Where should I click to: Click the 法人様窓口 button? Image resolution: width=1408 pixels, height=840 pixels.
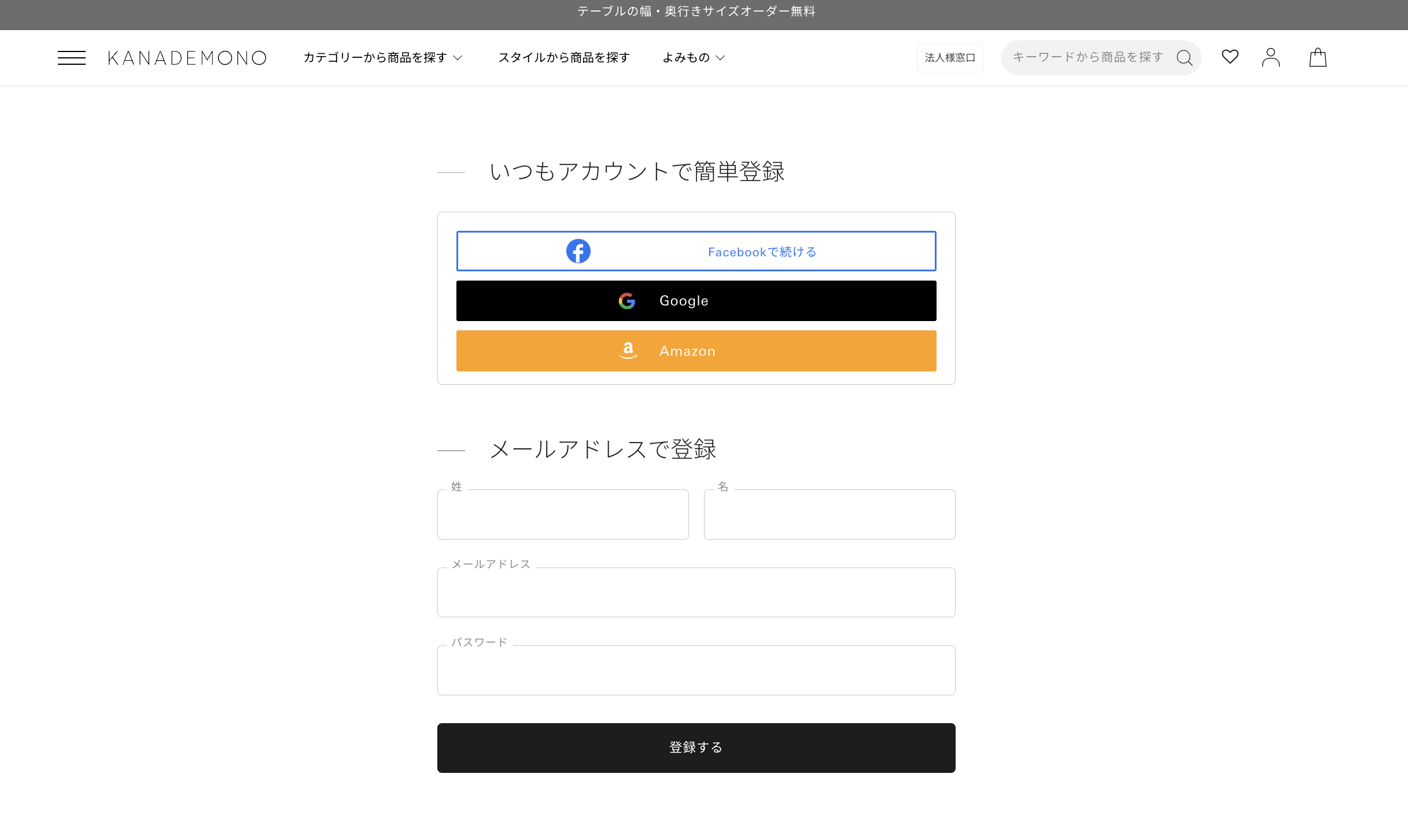click(x=949, y=58)
